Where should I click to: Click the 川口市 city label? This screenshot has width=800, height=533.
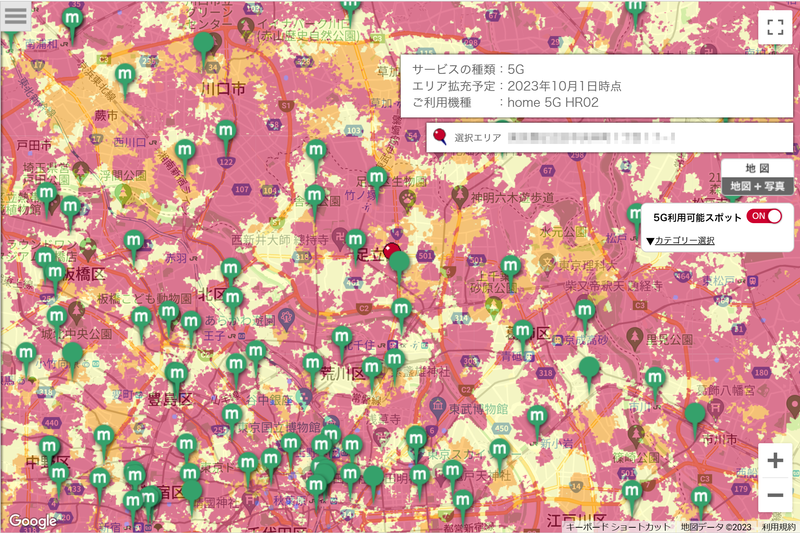click(x=223, y=89)
